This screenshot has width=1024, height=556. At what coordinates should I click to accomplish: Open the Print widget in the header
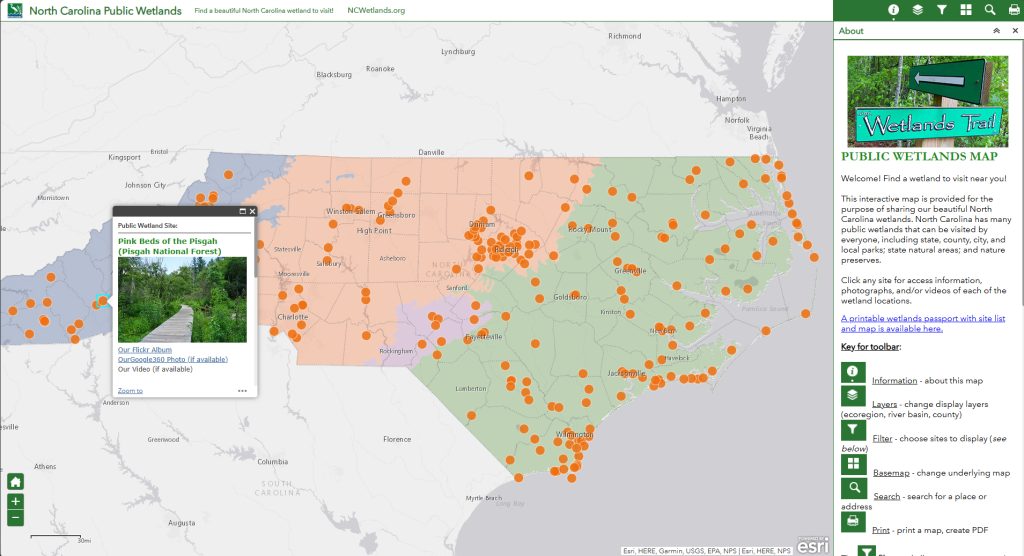(1014, 10)
